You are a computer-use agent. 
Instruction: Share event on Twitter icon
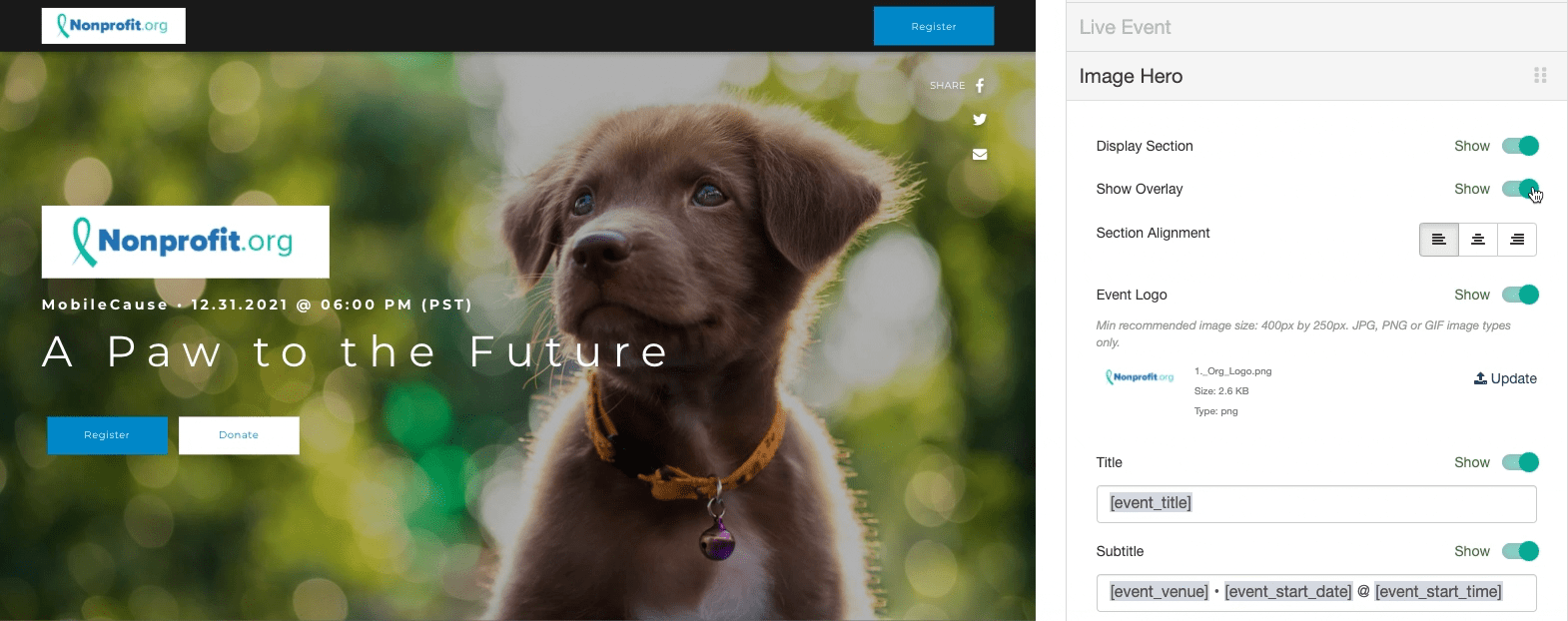click(980, 120)
